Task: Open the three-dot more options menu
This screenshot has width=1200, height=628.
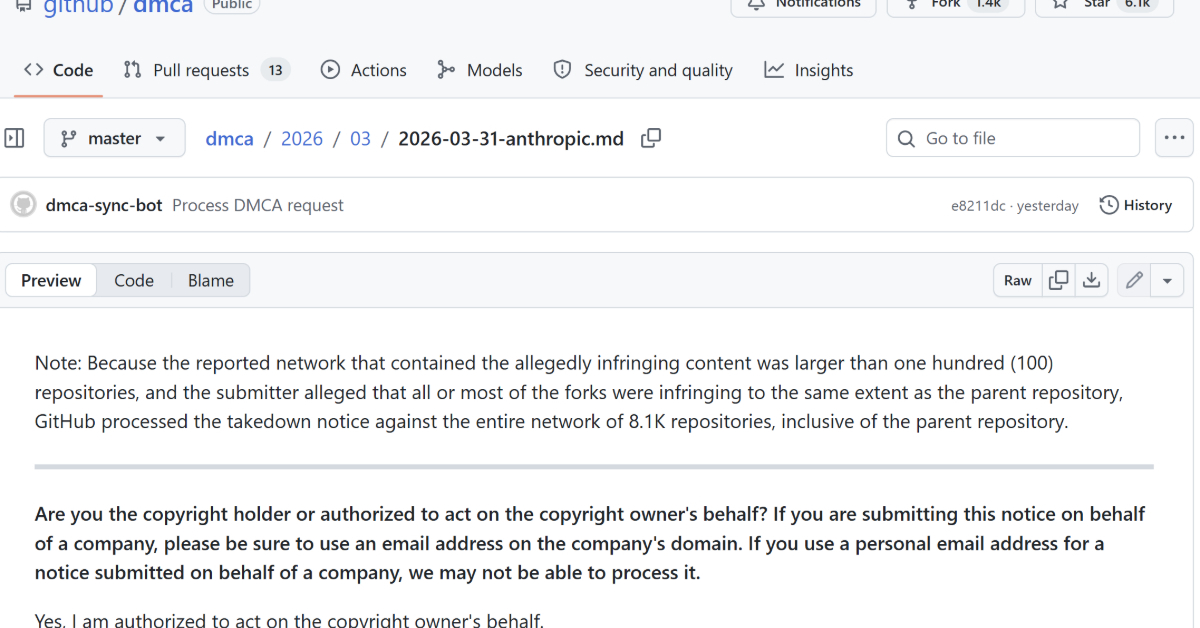Action: pyautogui.click(x=1174, y=138)
